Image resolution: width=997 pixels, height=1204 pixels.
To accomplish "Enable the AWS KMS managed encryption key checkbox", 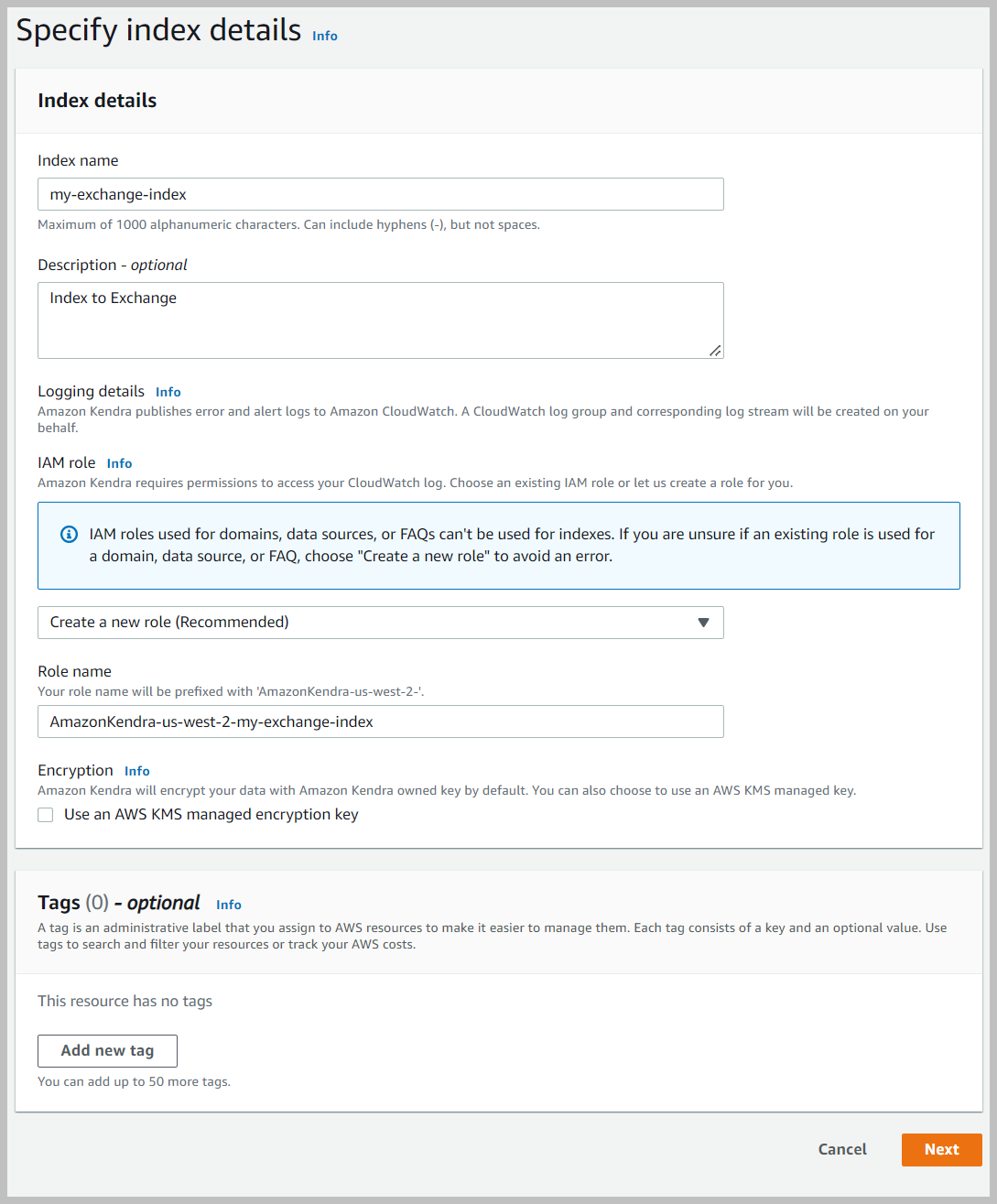I will pyautogui.click(x=46, y=815).
